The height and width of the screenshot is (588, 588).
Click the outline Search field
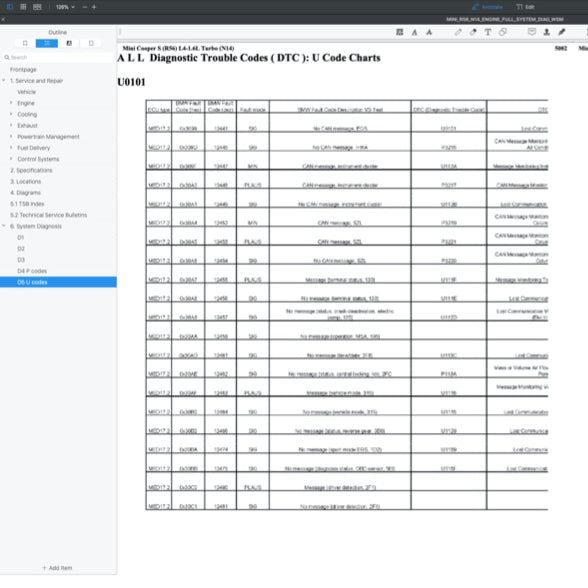pos(58,57)
